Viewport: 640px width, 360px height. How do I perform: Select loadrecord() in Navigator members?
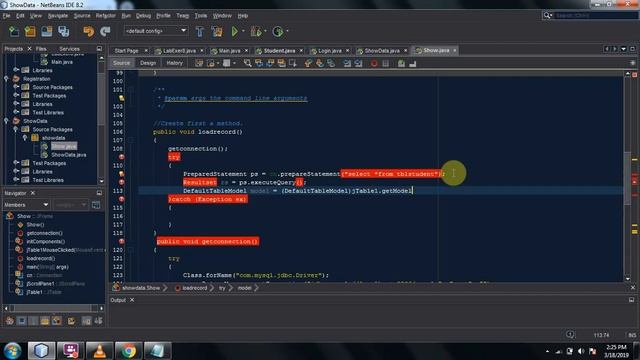point(41,258)
